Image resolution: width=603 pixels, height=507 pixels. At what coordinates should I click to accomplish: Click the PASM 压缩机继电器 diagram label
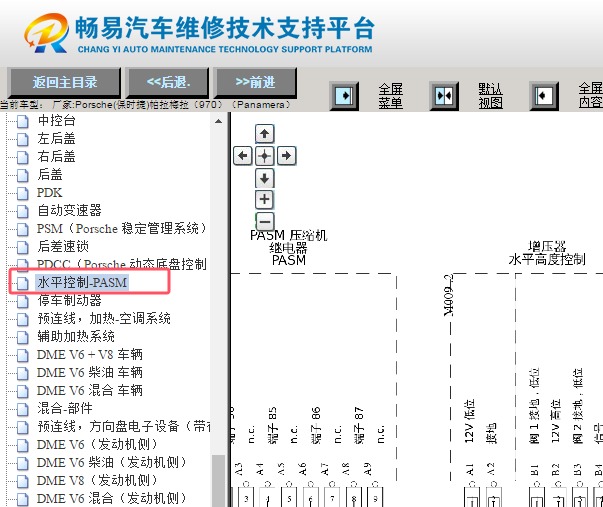pyautogui.click(x=288, y=247)
